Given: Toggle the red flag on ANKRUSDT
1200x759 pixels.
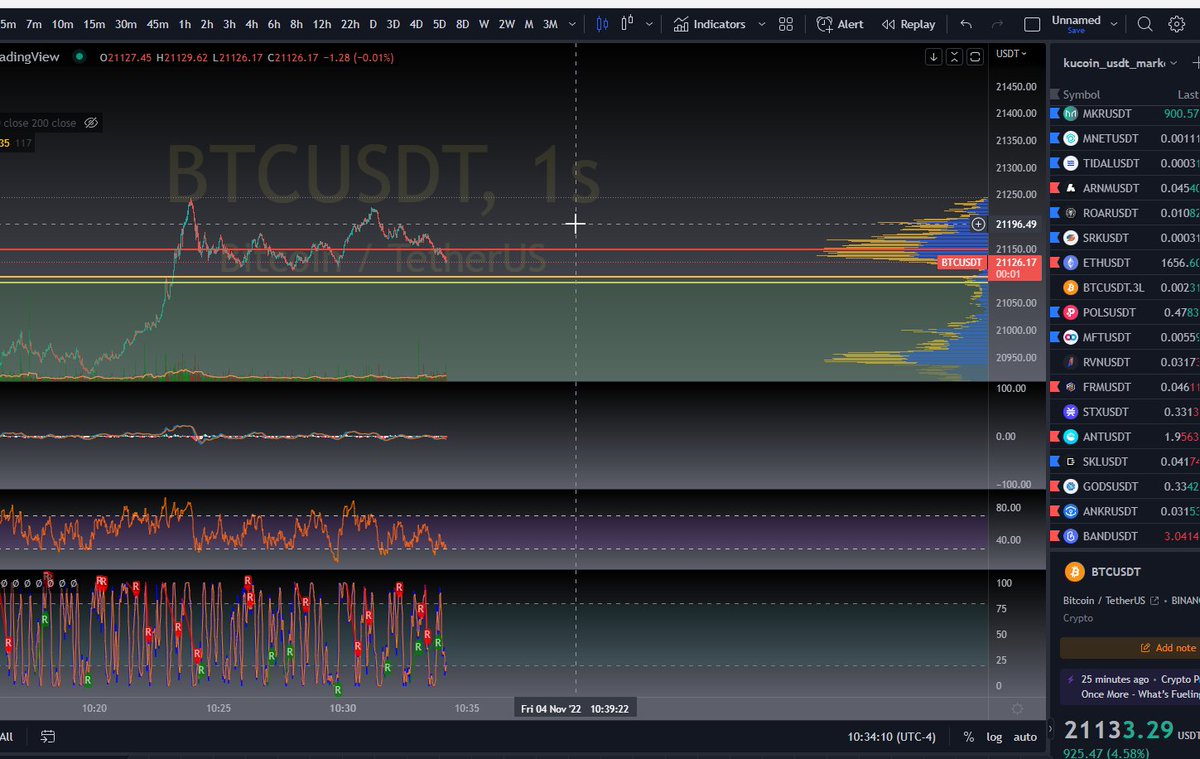Looking at the screenshot, I should tap(1054, 511).
